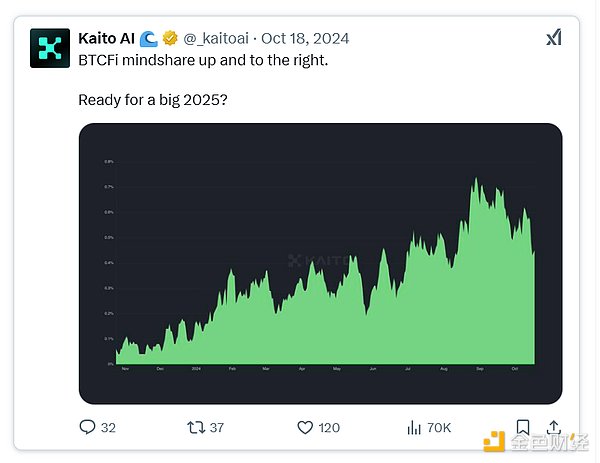The width and height of the screenshot is (600, 463).
Task: Repost the tweet using the retweet icon
Action: coord(195,427)
